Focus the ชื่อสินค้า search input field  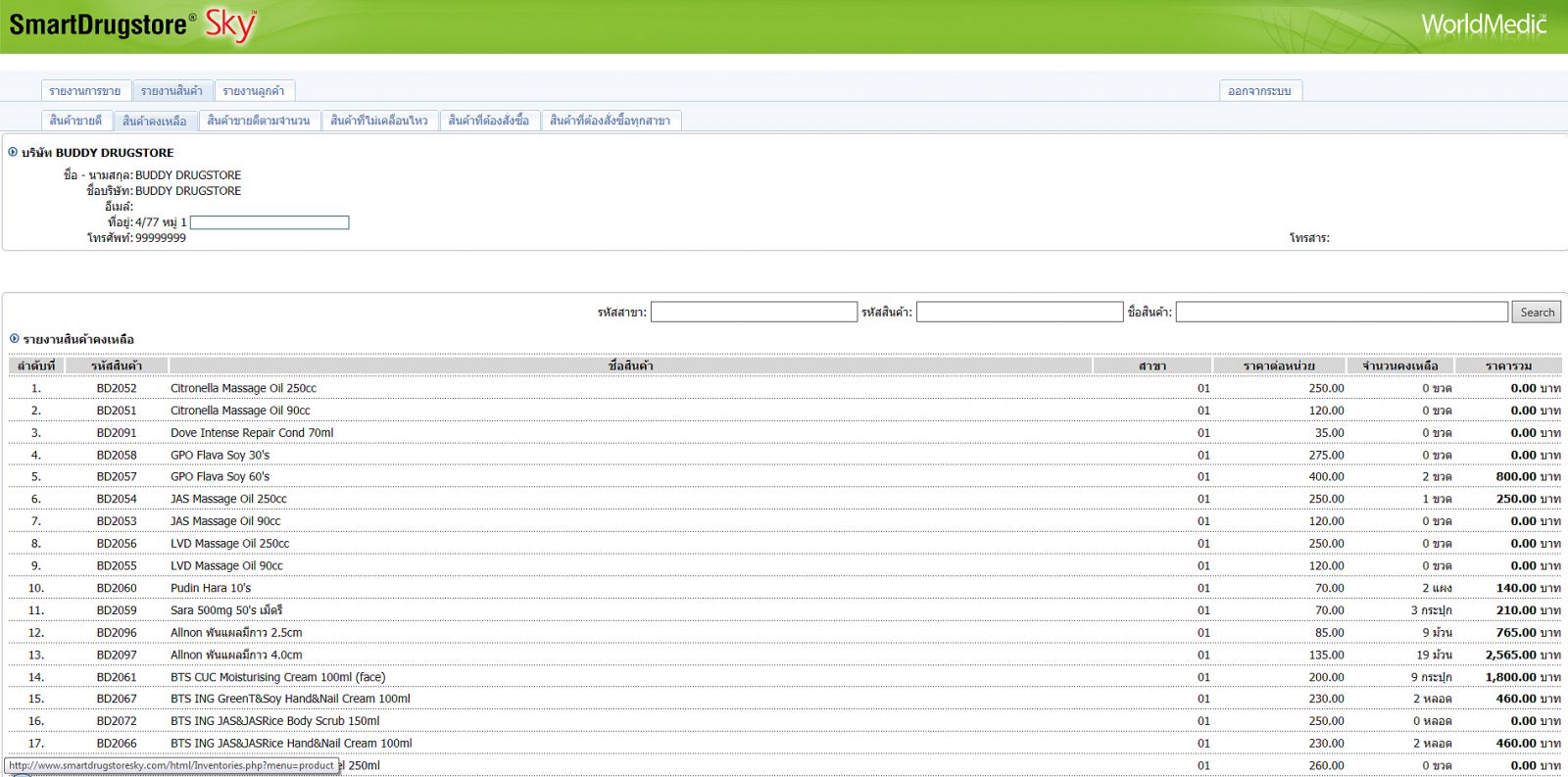tap(1342, 312)
